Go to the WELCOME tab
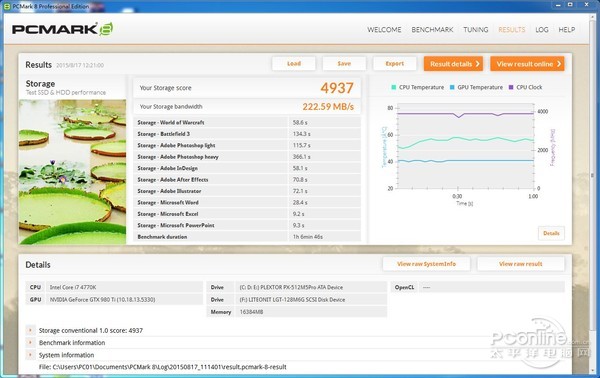The image size is (600, 378). click(x=384, y=30)
